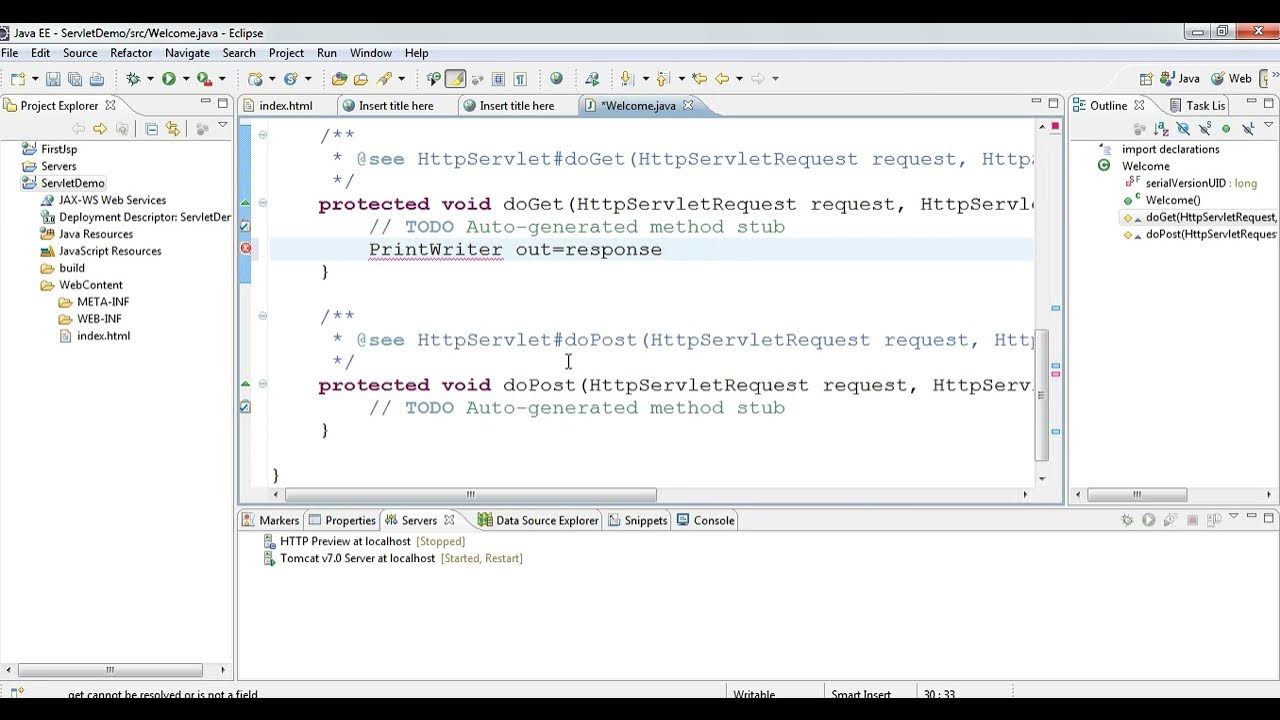The width and height of the screenshot is (1280, 720).
Task: Click Back navigation arrow in main toolbar
Action: pyautogui.click(x=722, y=78)
